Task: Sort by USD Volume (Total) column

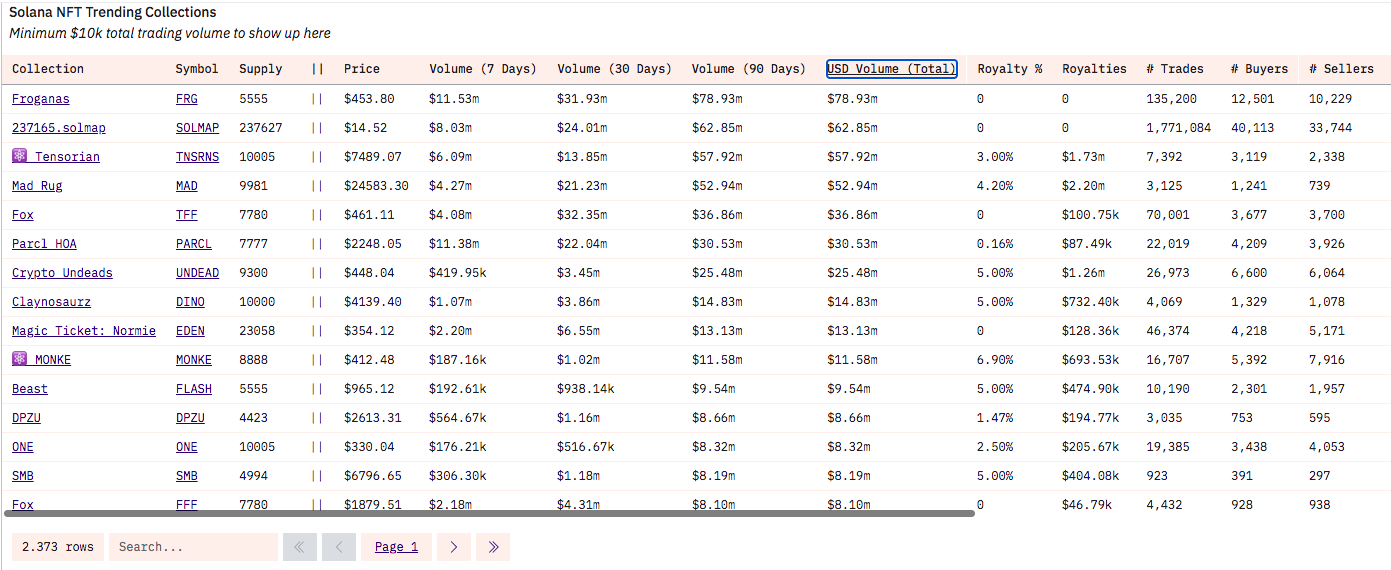Action: coord(891,69)
